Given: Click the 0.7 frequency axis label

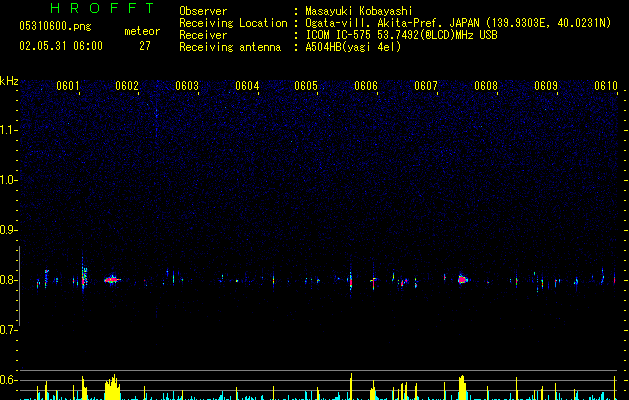Looking at the screenshot, I should [9, 330].
